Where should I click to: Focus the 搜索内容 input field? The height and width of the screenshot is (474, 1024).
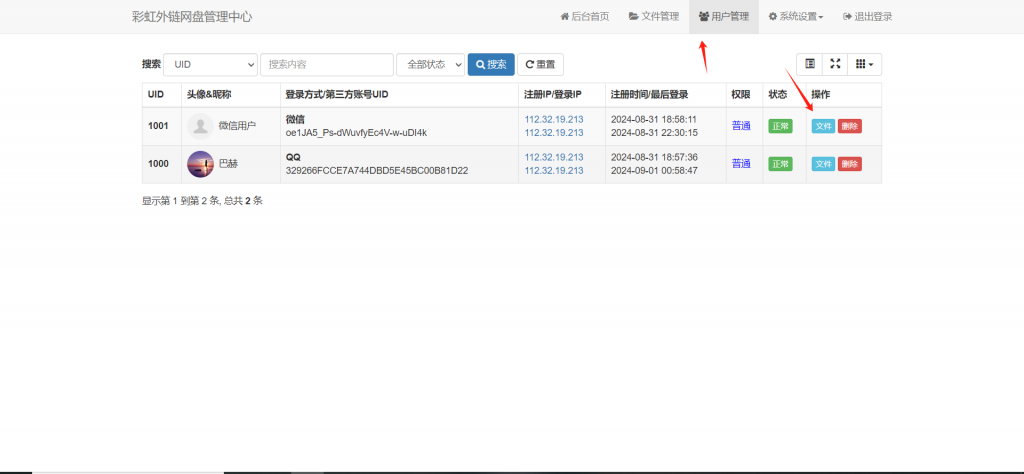click(x=327, y=65)
